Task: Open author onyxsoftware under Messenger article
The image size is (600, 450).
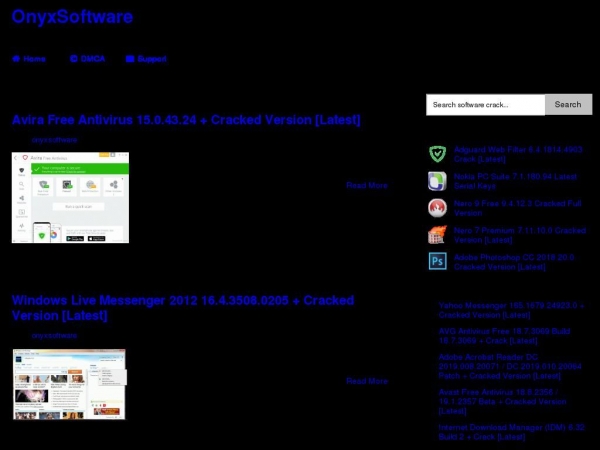Action: click(x=54, y=336)
